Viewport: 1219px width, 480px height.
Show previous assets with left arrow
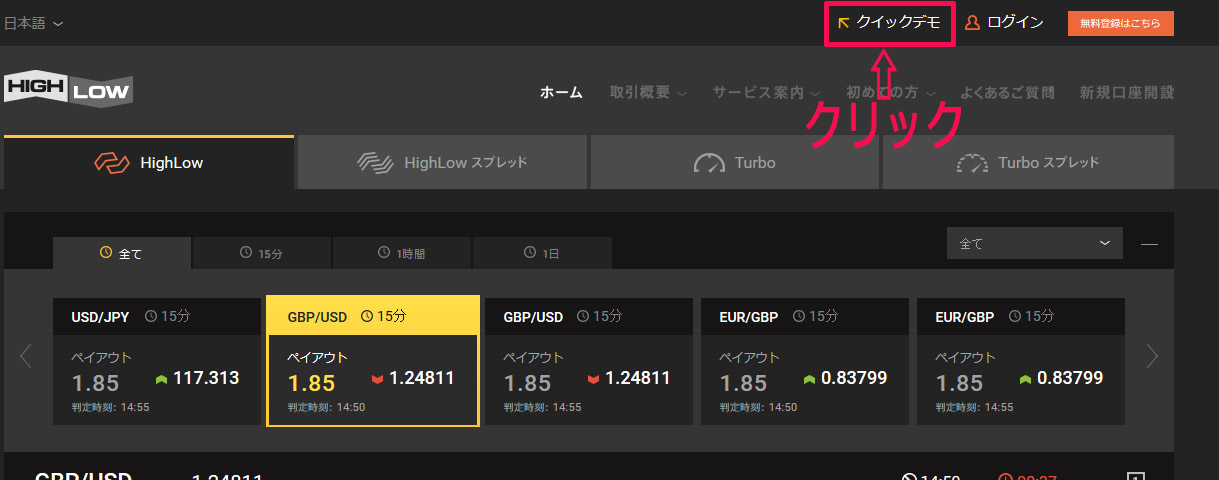[x=26, y=356]
